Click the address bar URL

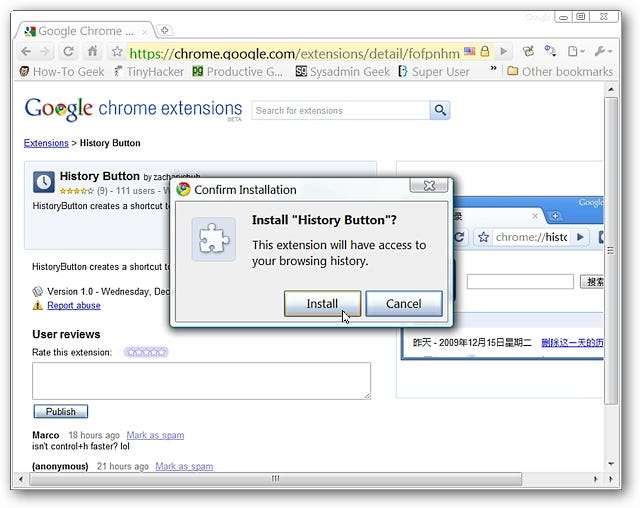(x=294, y=53)
